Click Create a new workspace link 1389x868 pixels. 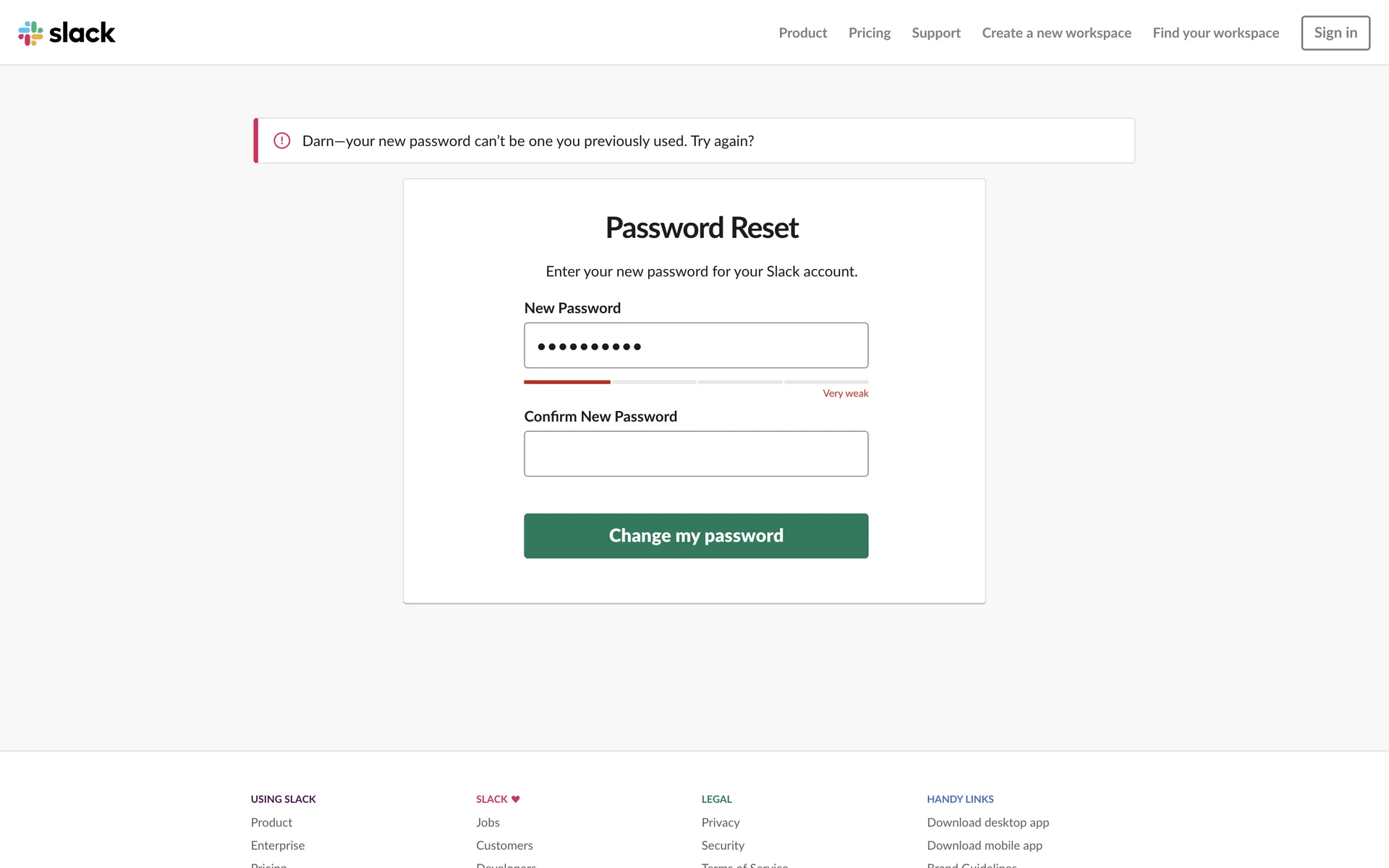1056,33
